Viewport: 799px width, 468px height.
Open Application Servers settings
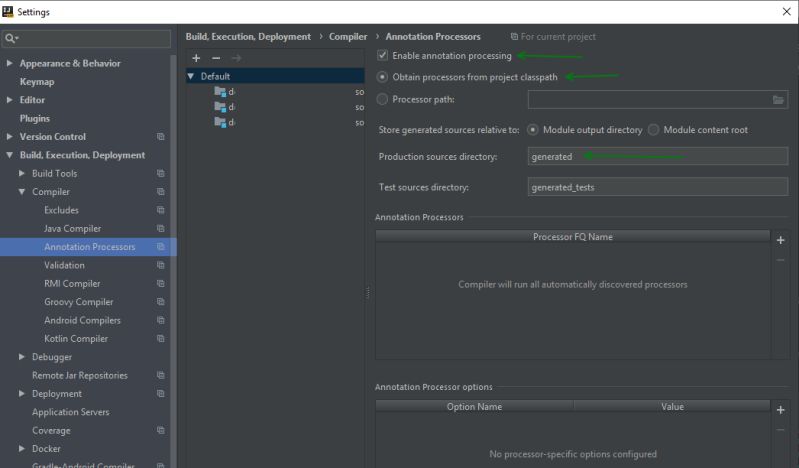[70, 412]
